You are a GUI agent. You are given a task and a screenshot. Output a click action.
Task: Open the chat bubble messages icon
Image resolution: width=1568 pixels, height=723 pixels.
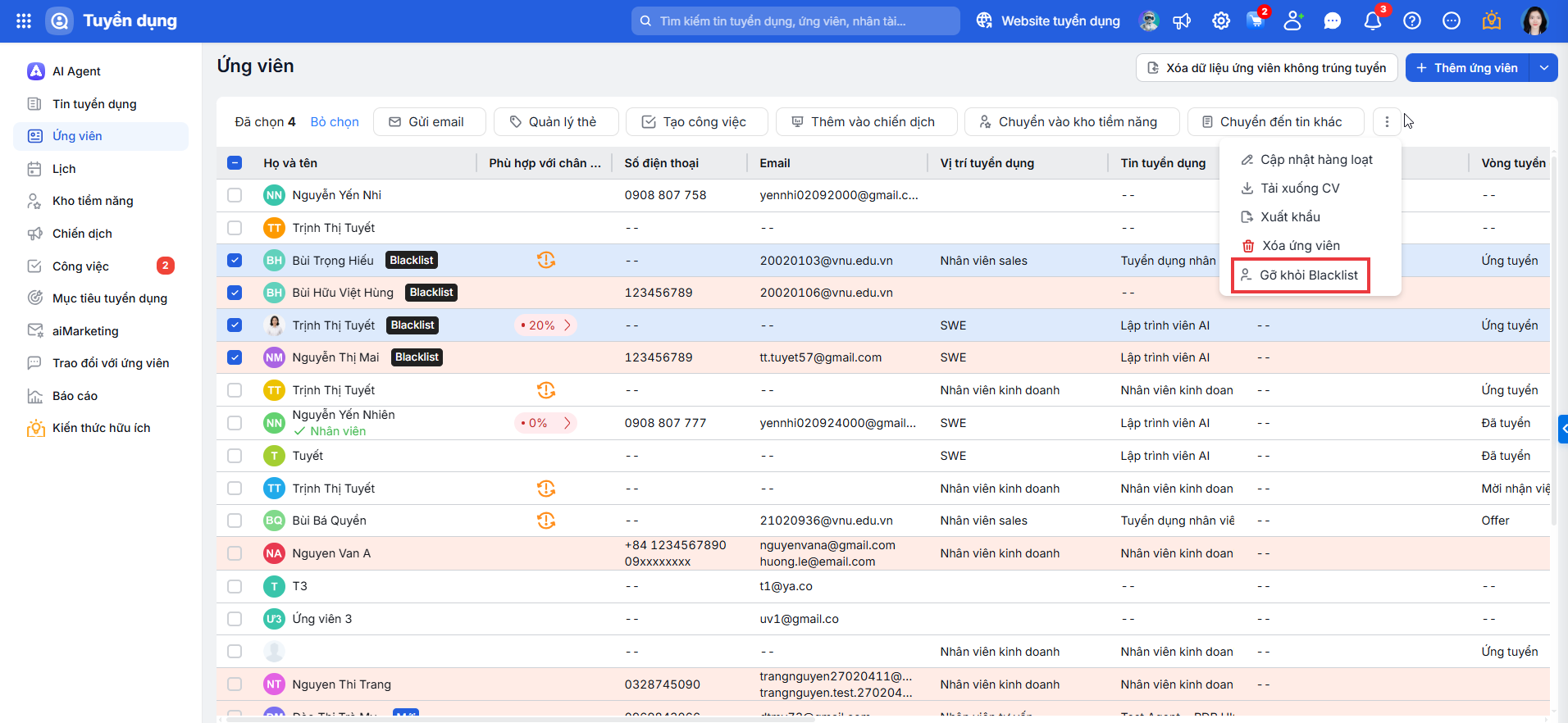coord(1333,21)
